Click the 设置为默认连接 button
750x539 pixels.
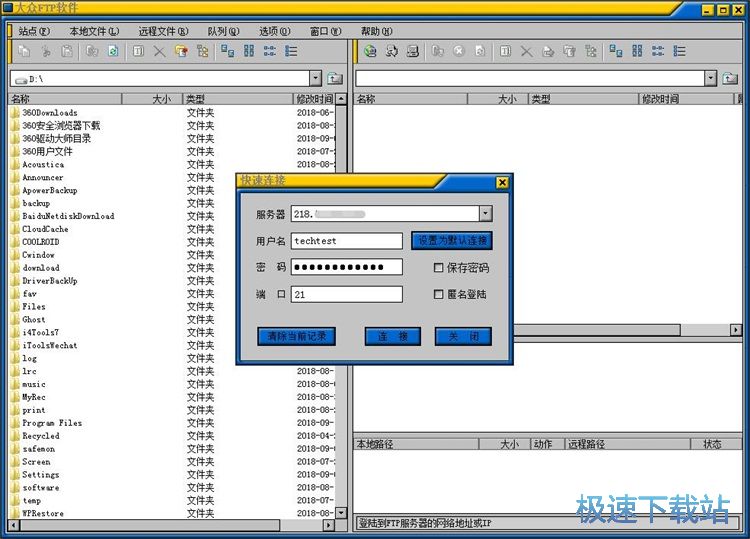pos(452,241)
